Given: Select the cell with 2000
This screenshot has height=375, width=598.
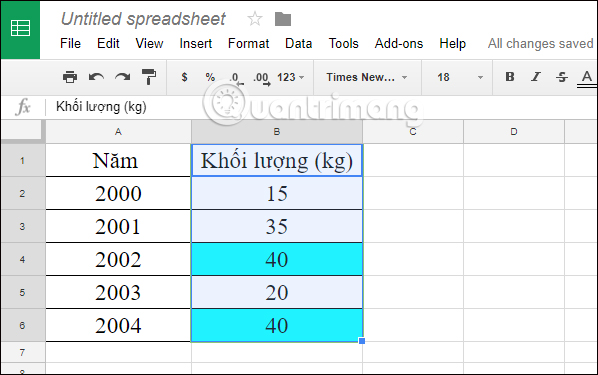Looking at the screenshot, I should (x=118, y=193).
